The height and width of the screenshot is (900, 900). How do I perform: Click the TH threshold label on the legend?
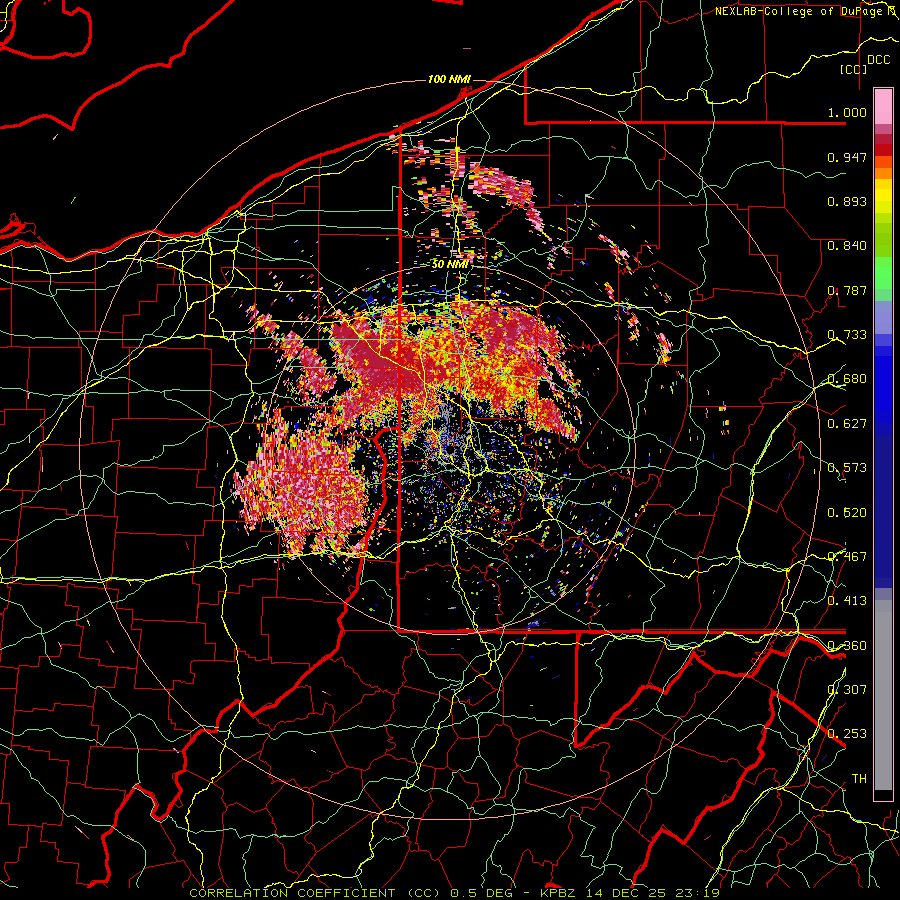859,779
